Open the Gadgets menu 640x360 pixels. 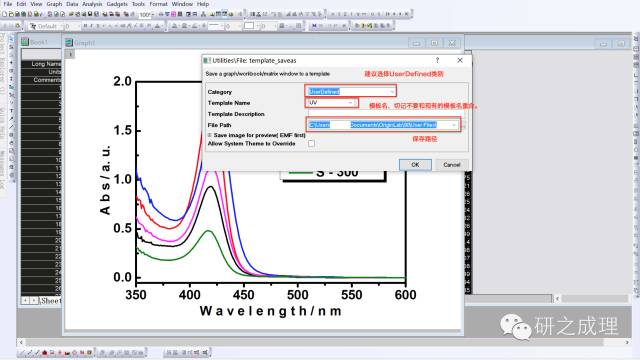point(117,4)
